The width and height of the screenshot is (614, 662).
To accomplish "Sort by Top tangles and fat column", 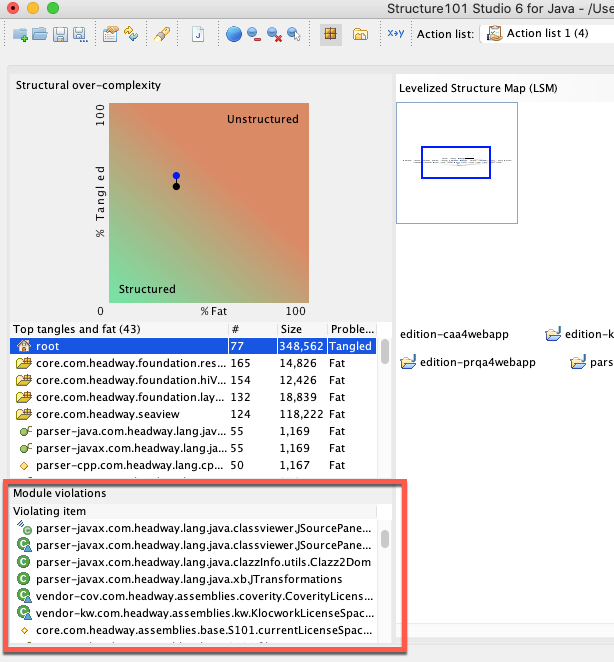I will [x=119, y=329].
